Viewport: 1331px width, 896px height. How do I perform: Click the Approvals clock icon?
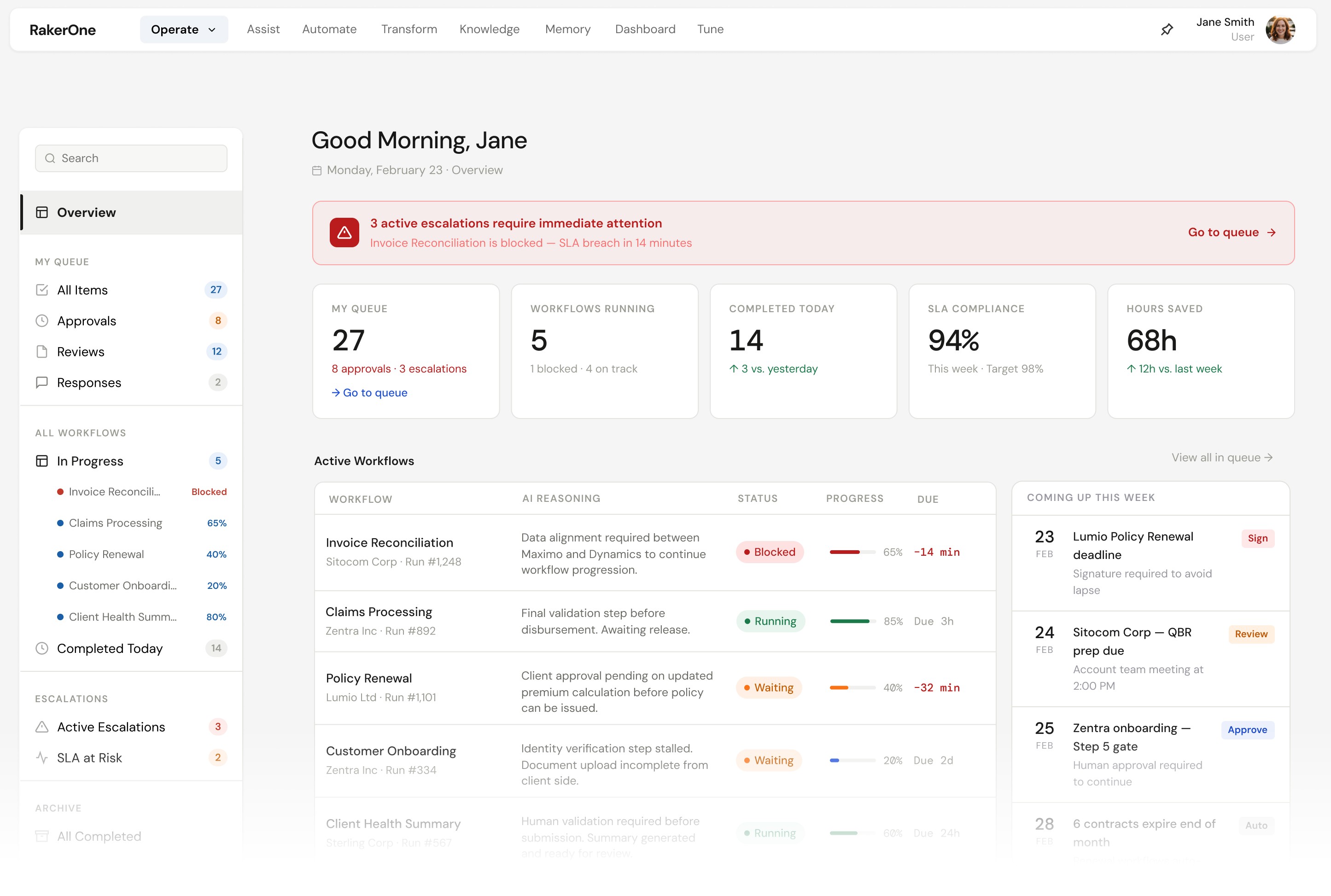pyautogui.click(x=42, y=320)
